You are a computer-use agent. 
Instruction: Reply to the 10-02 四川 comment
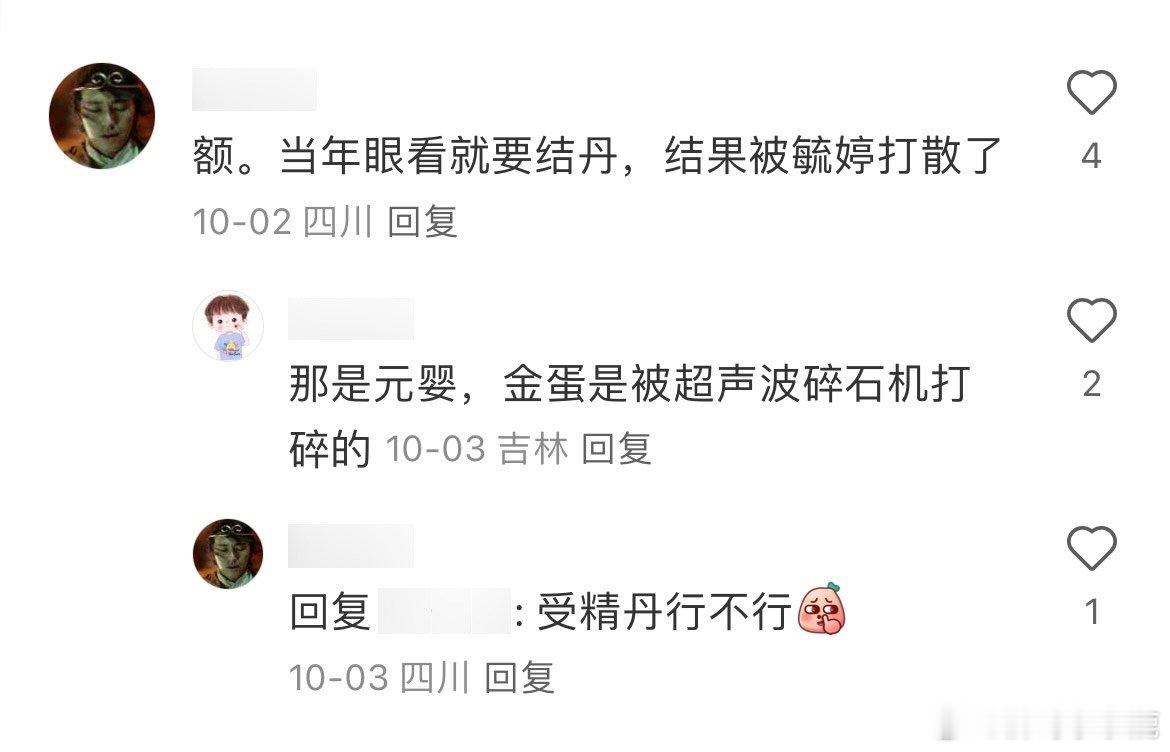pos(422,222)
